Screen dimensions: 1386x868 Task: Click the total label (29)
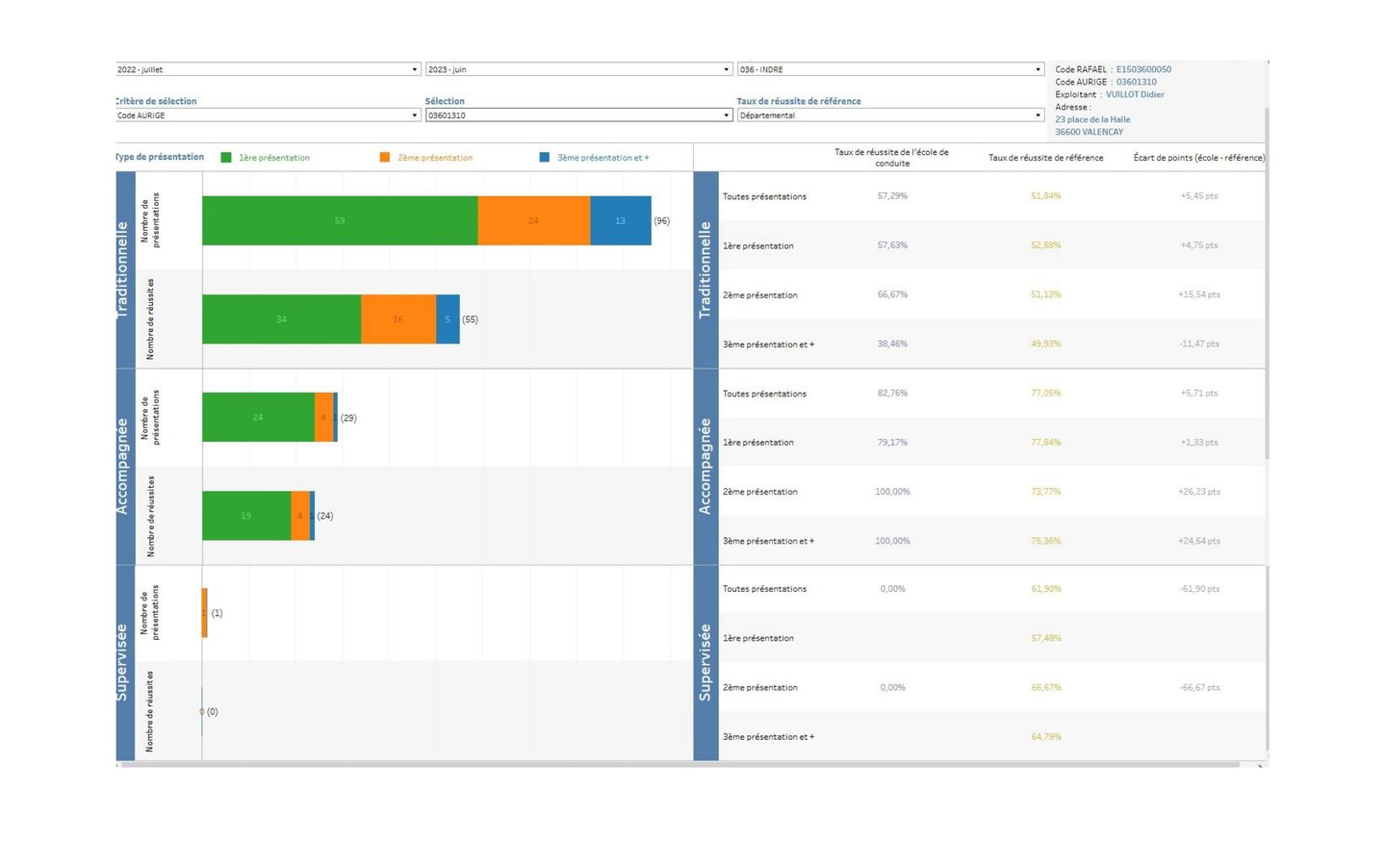tap(348, 418)
